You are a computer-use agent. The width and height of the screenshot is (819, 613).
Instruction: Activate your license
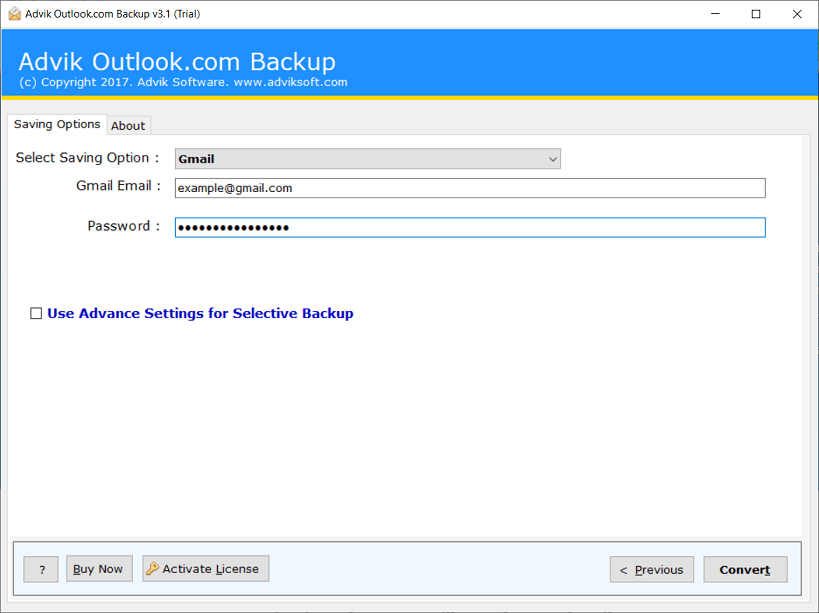click(x=205, y=568)
